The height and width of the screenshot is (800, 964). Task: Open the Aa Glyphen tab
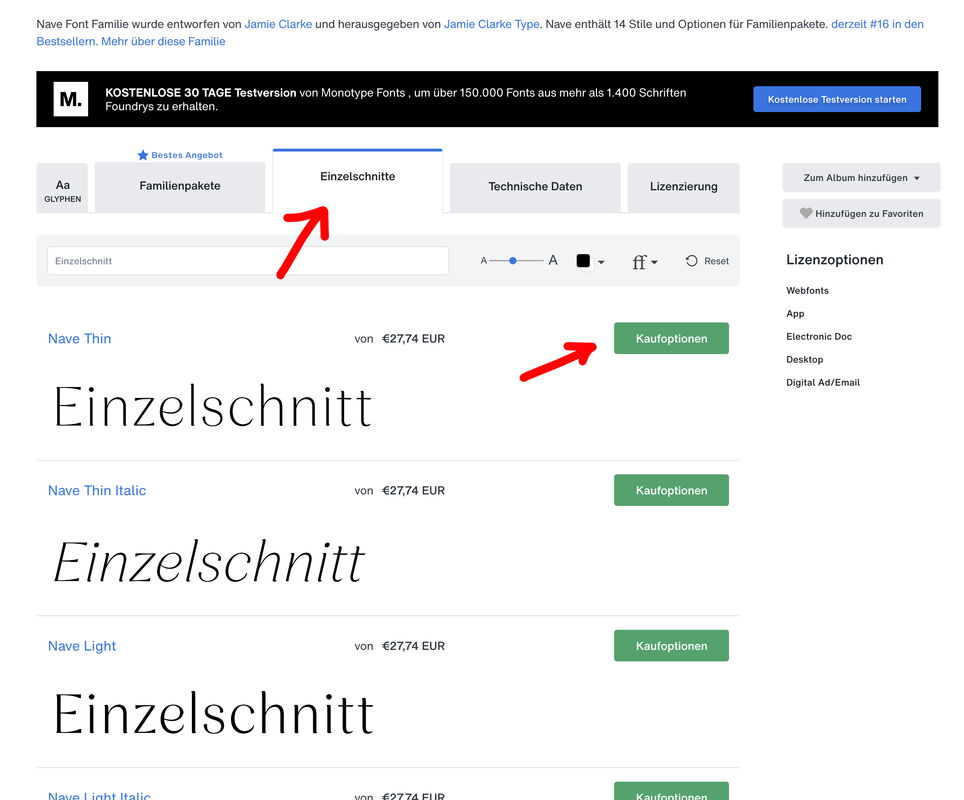(x=62, y=188)
